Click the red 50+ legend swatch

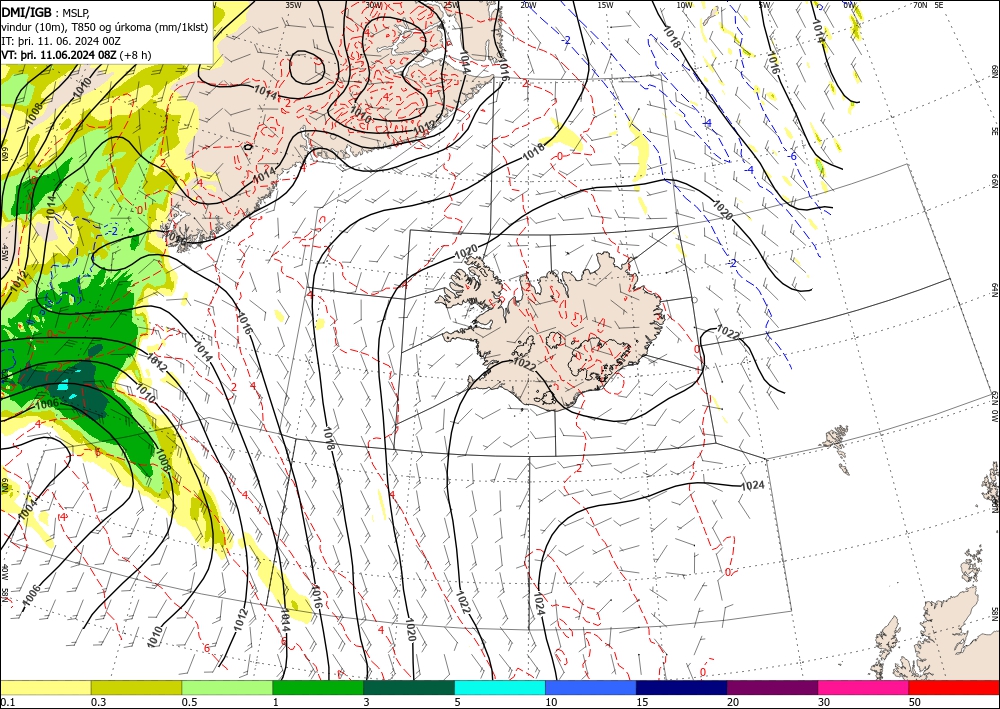[x=954, y=687]
